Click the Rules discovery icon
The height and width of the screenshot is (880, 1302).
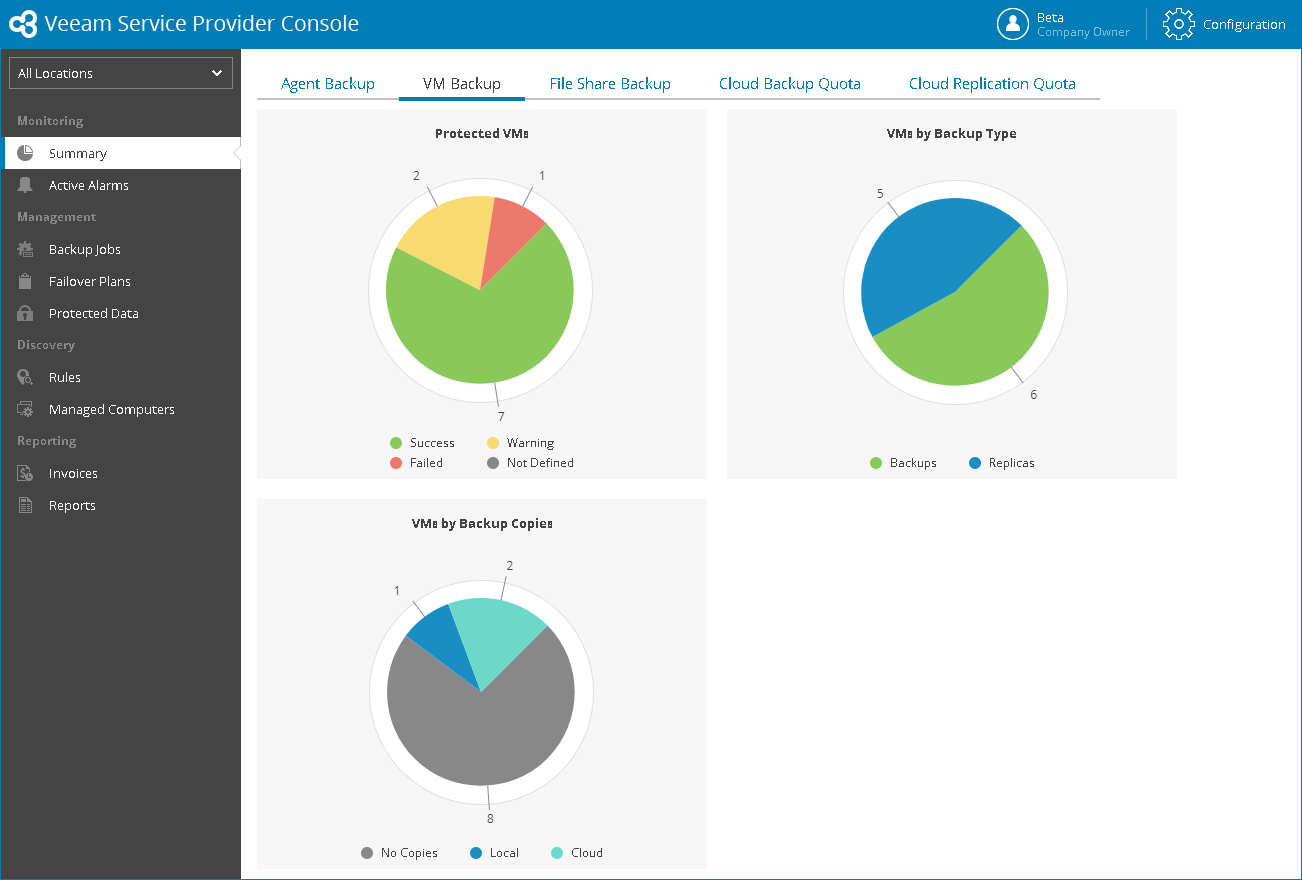[x=26, y=377]
